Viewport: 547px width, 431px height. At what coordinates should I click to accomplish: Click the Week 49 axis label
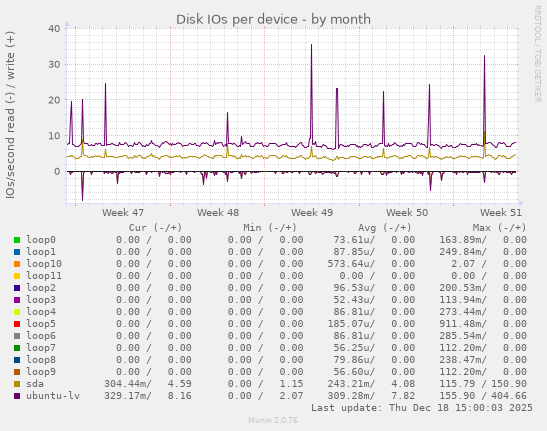coord(312,213)
